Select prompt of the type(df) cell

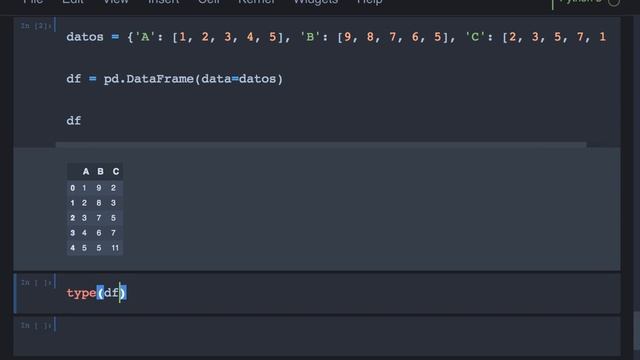36,283
